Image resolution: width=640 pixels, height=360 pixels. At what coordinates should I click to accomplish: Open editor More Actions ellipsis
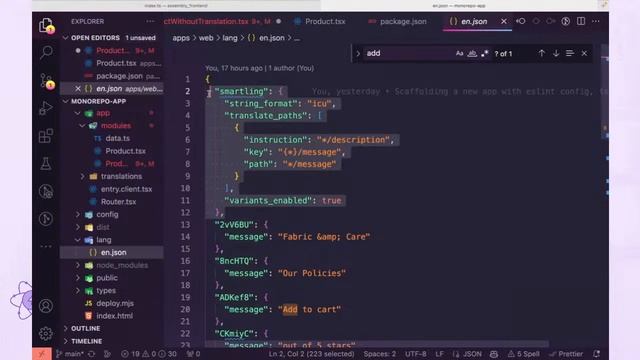tap(596, 21)
